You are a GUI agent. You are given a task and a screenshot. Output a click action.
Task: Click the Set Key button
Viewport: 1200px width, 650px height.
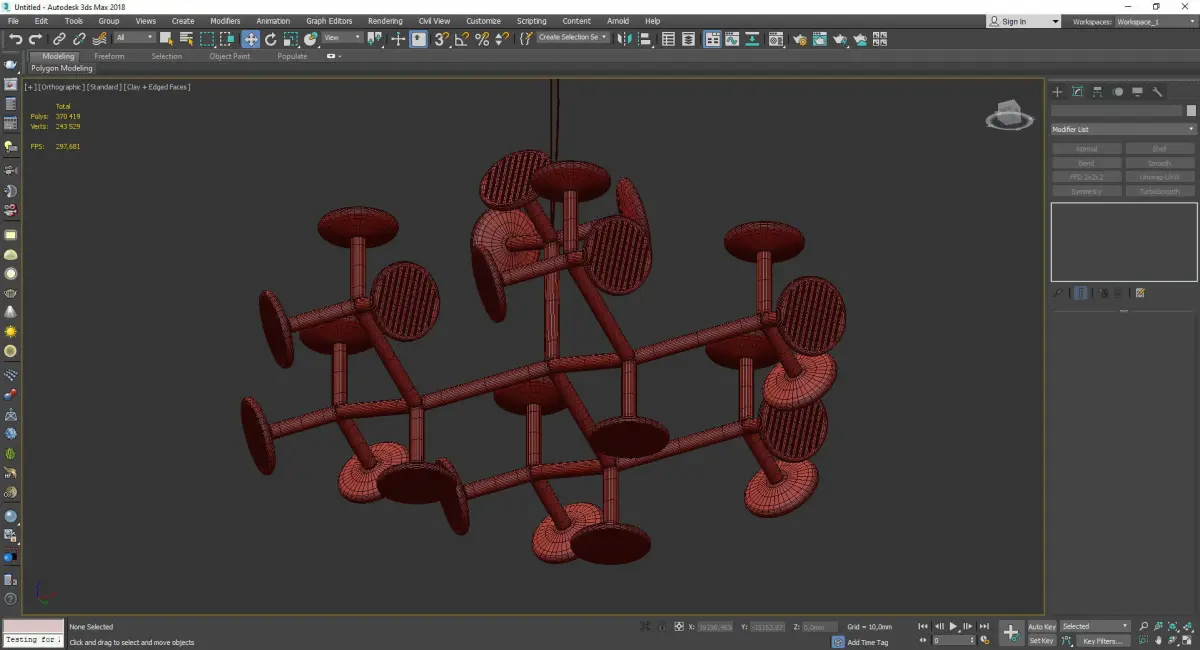click(1042, 640)
